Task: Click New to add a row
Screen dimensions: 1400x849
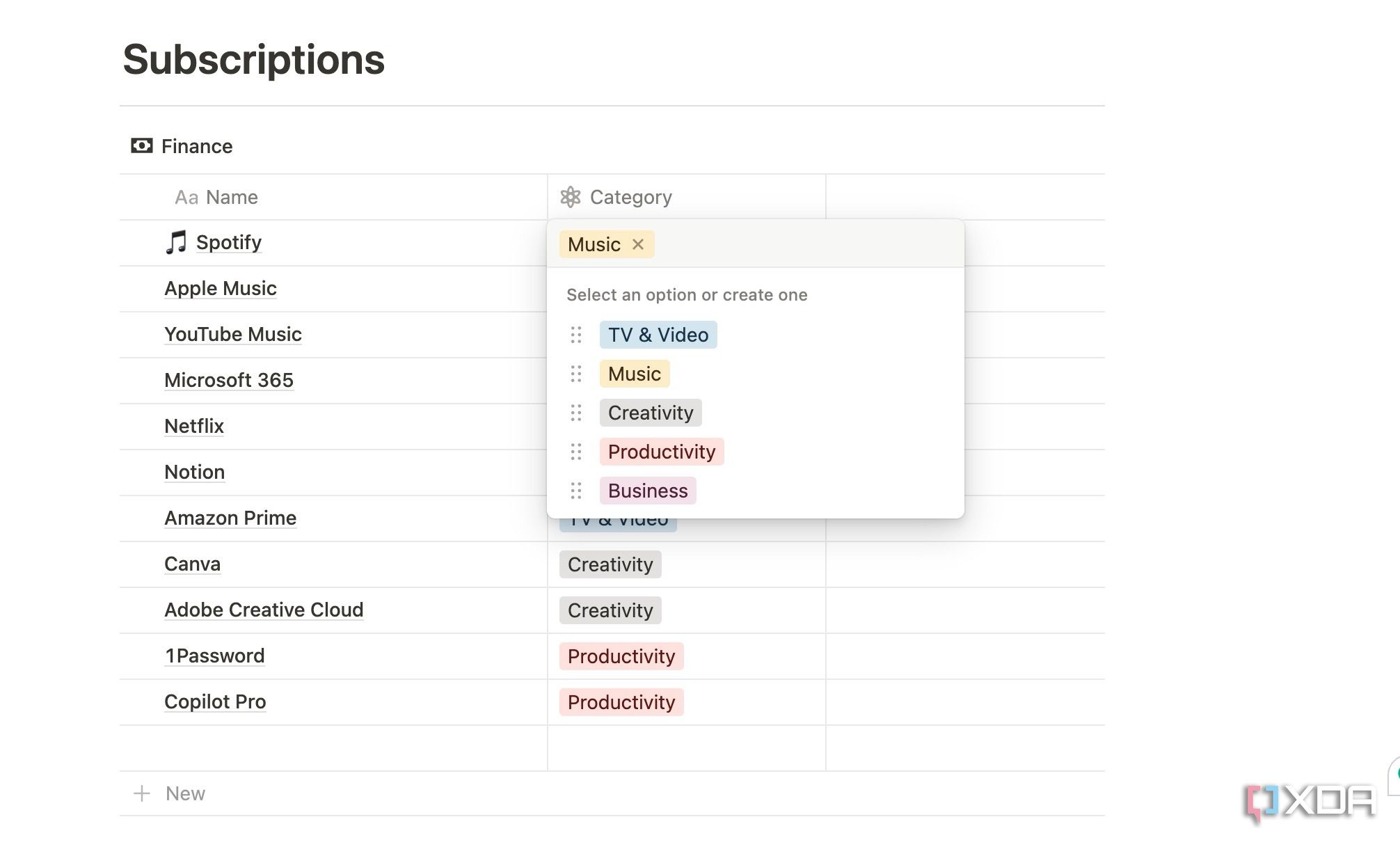Action: (x=184, y=793)
